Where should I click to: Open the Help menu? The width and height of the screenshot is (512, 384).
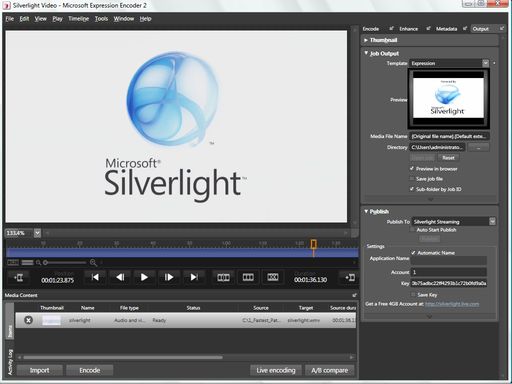click(x=145, y=19)
